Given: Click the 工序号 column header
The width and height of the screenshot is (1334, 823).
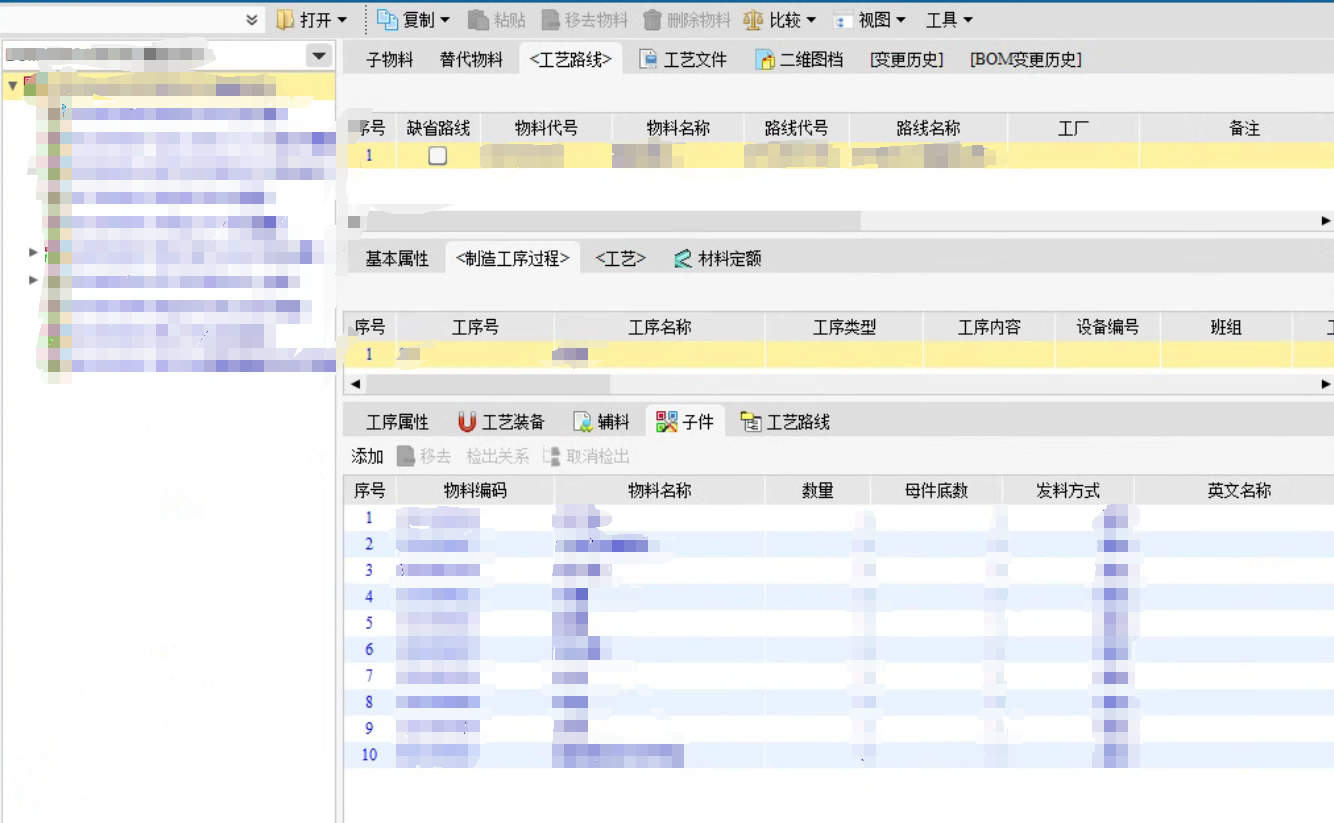Looking at the screenshot, I should point(475,327).
